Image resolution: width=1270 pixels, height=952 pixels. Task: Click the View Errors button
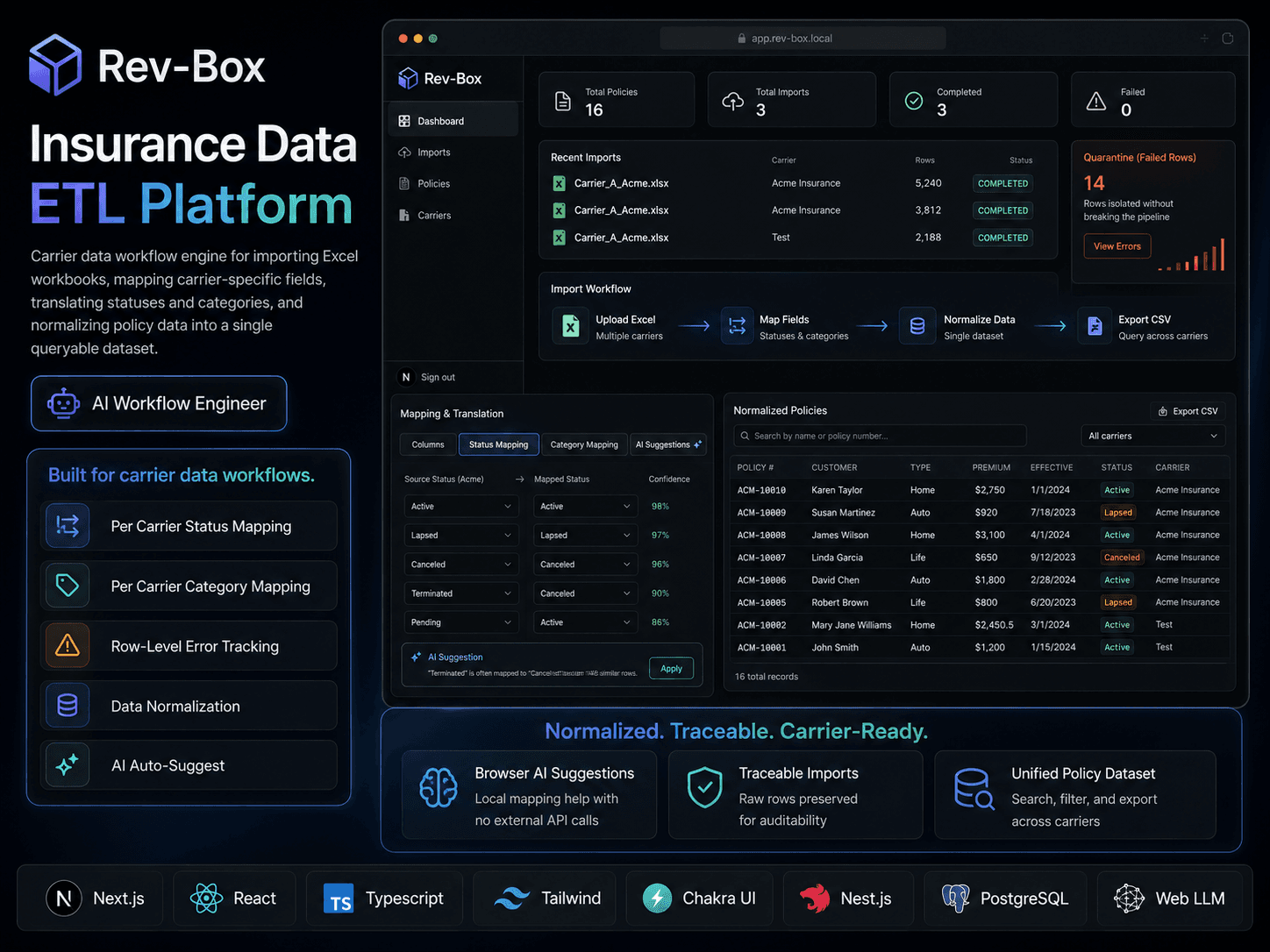click(x=1117, y=246)
